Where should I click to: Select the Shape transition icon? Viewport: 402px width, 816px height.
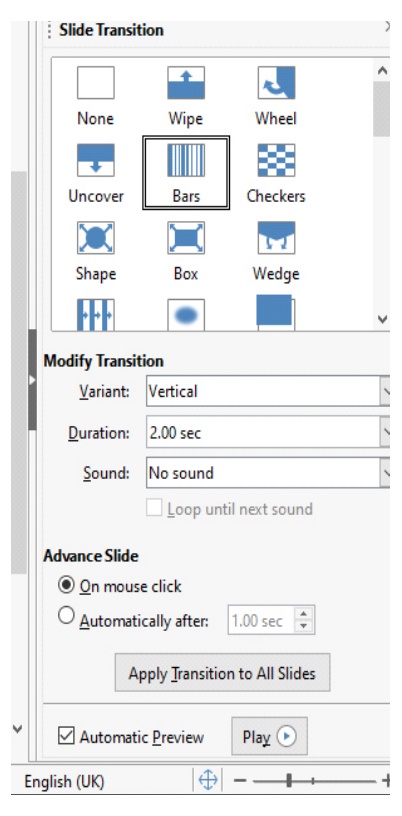[x=96, y=238]
